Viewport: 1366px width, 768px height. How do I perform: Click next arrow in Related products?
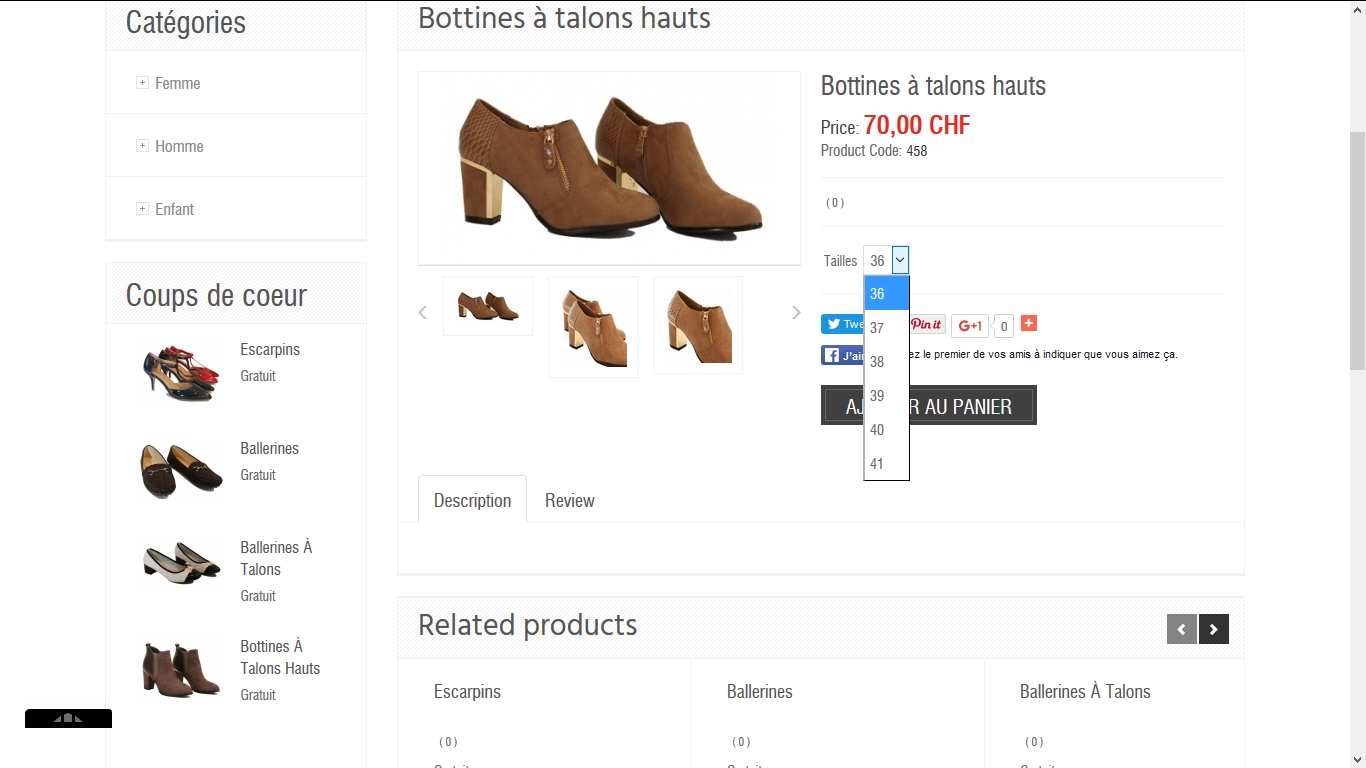point(1214,629)
